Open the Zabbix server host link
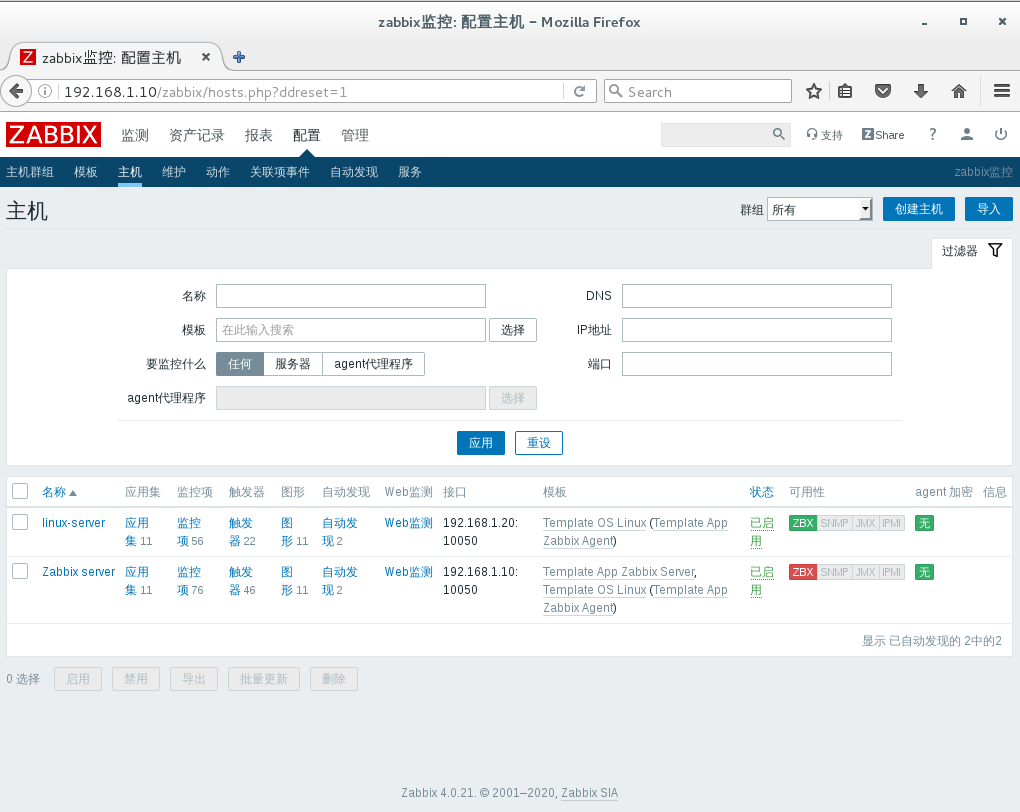Image resolution: width=1020 pixels, height=812 pixels. click(79, 572)
